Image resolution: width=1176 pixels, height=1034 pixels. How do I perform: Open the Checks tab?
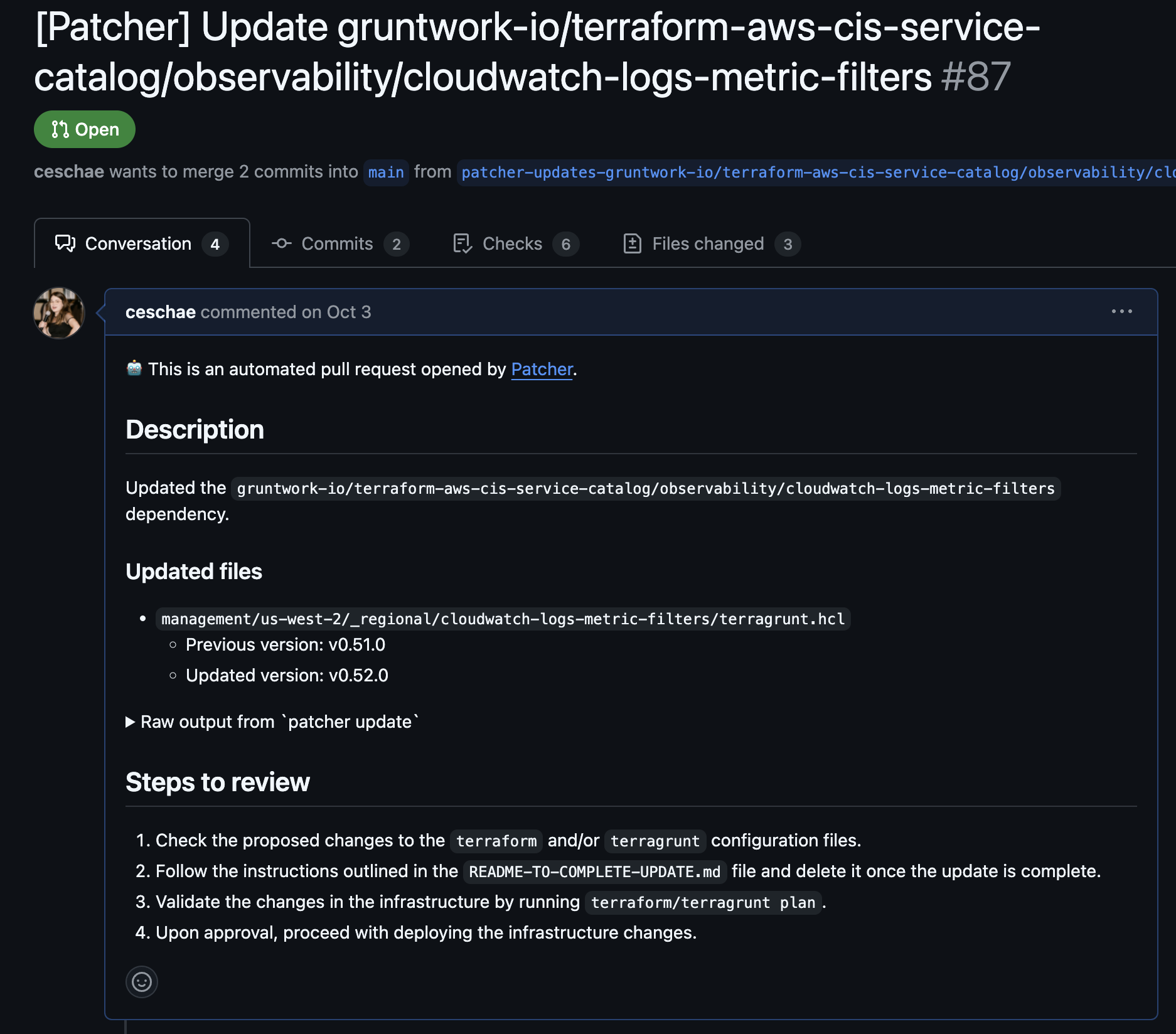[516, 243]
